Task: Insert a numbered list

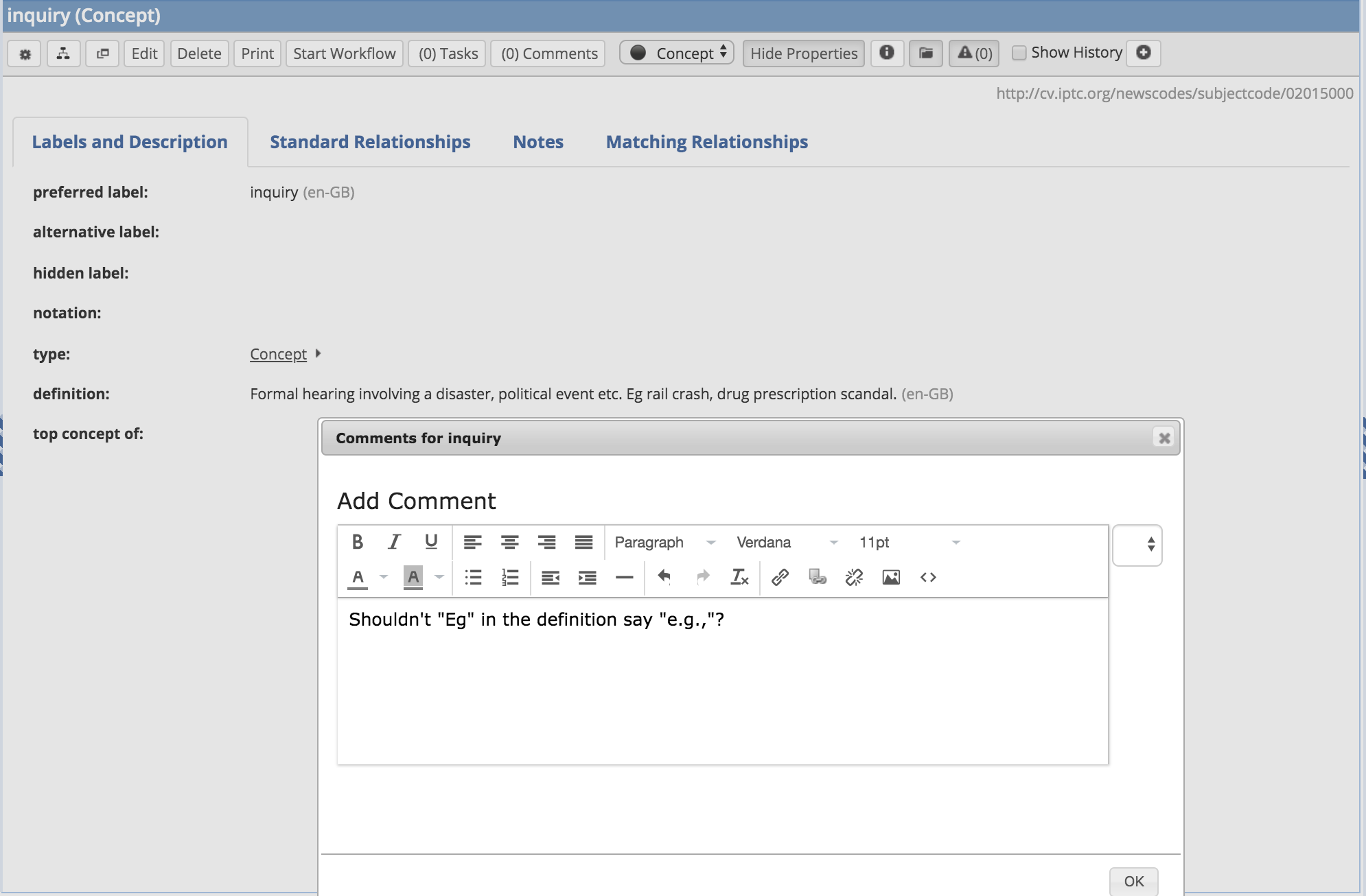Action: point(510,577)
